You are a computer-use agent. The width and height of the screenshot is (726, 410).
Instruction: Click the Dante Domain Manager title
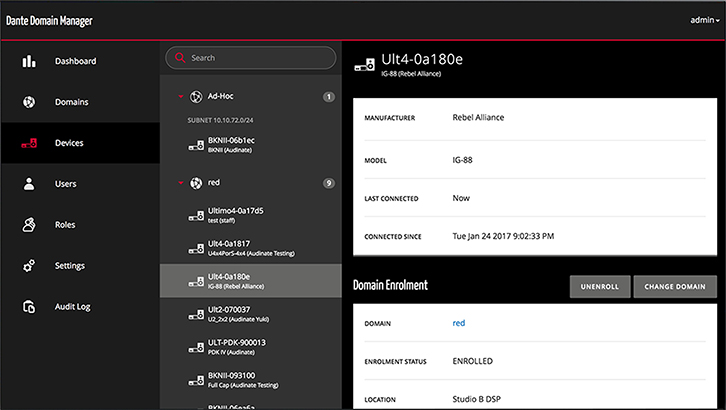coord(49,21)
